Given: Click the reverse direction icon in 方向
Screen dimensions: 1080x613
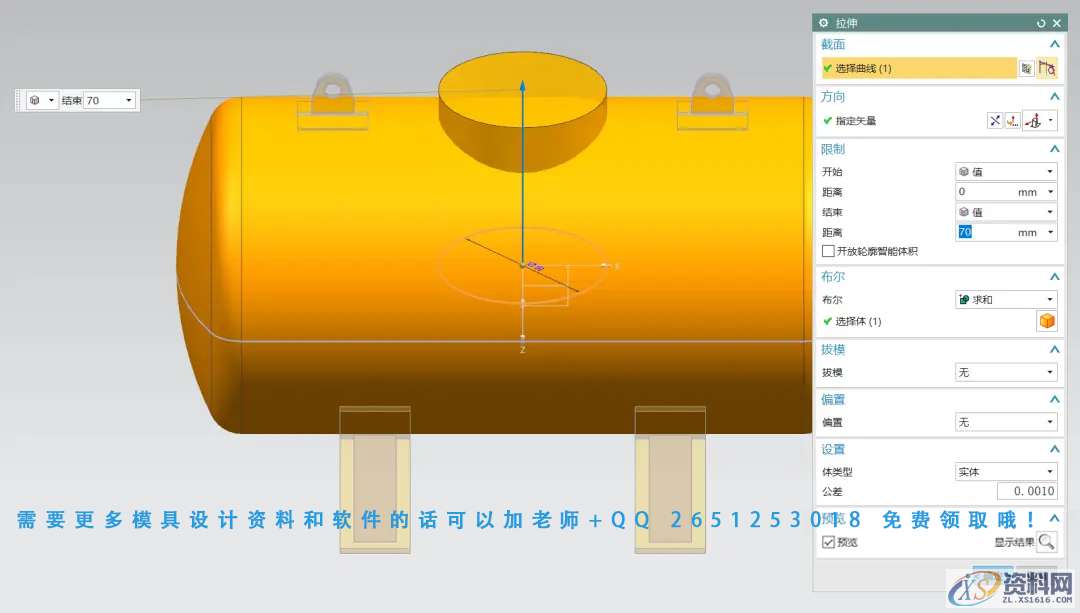Looking at the screenshot, I should 994,121.
